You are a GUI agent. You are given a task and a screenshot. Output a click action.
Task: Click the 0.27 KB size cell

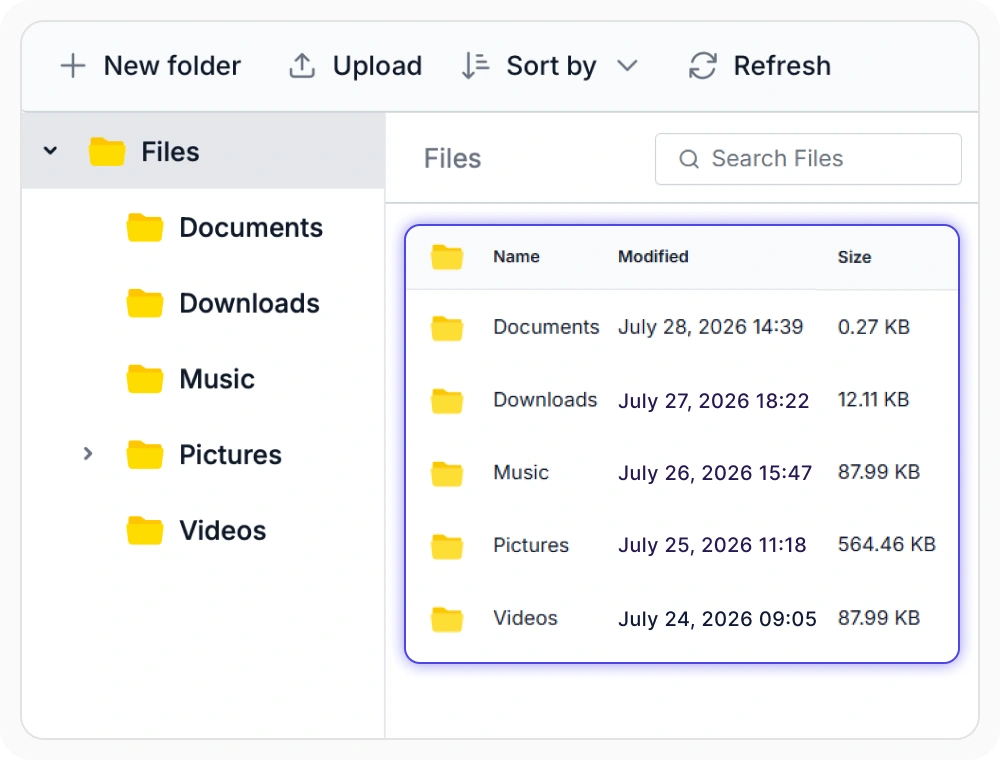[x=874, y=327]
